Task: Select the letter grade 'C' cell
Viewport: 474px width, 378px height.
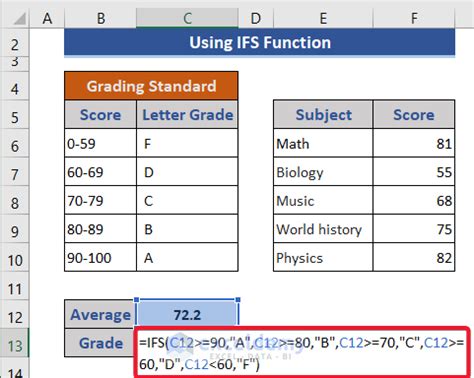Action: (187, 201)
